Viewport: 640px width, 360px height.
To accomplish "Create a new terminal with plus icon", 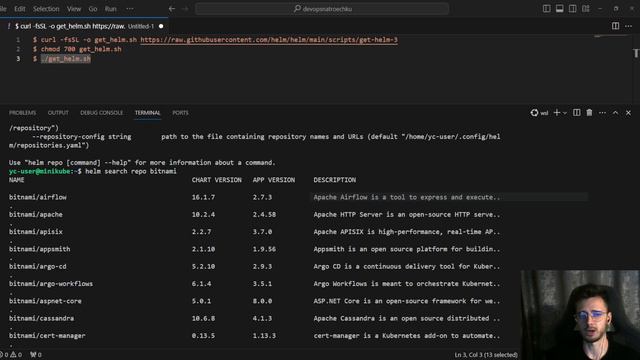I will point(556,113).
